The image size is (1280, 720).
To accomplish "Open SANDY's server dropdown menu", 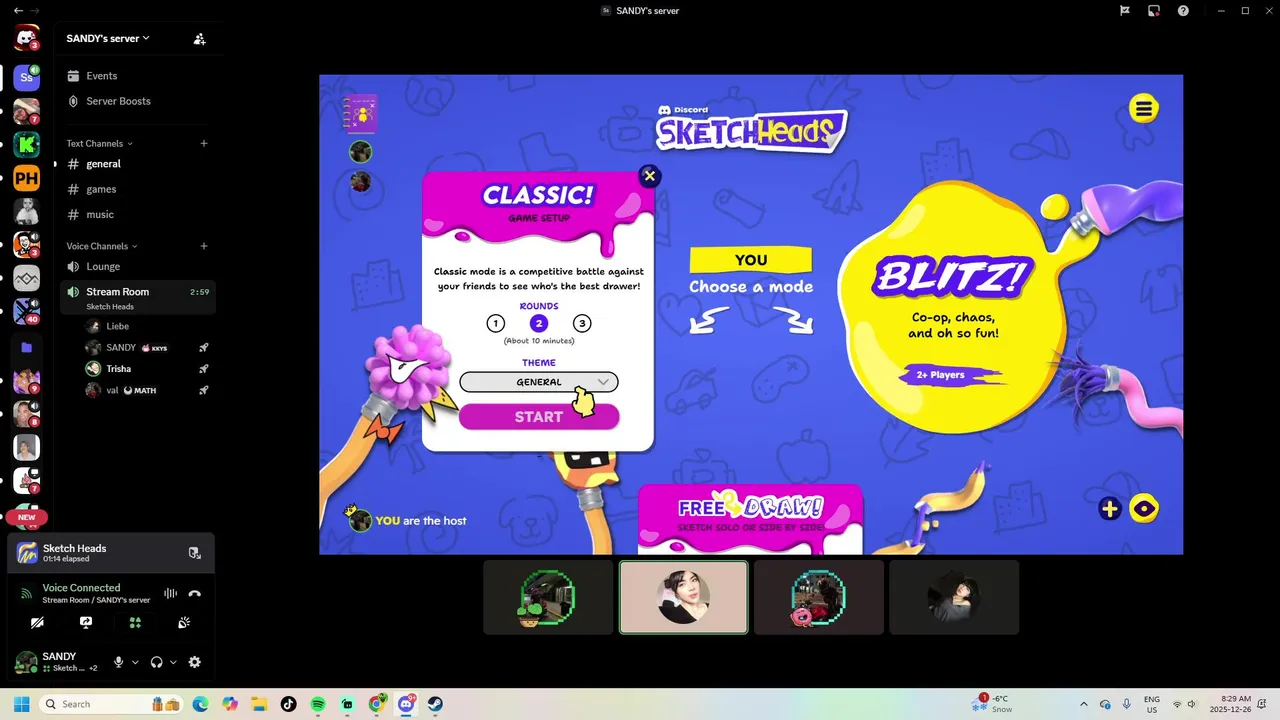I will [x=108, y=39].
